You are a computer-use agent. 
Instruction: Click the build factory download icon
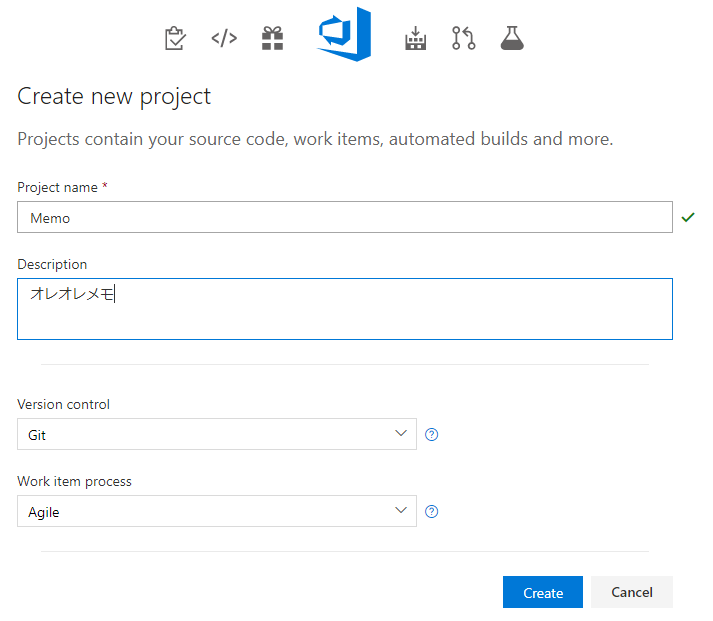click(x=415, y=38)
